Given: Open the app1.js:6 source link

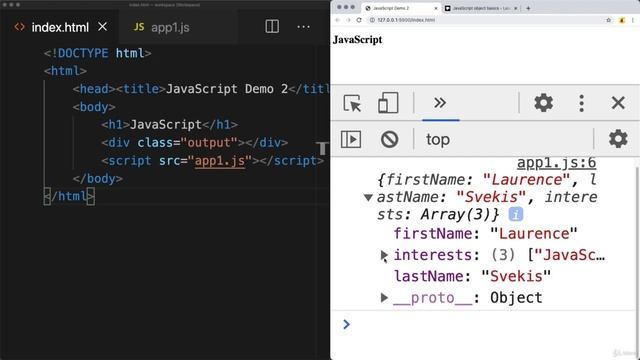Looking at the screenshot, I should (556, 163).
